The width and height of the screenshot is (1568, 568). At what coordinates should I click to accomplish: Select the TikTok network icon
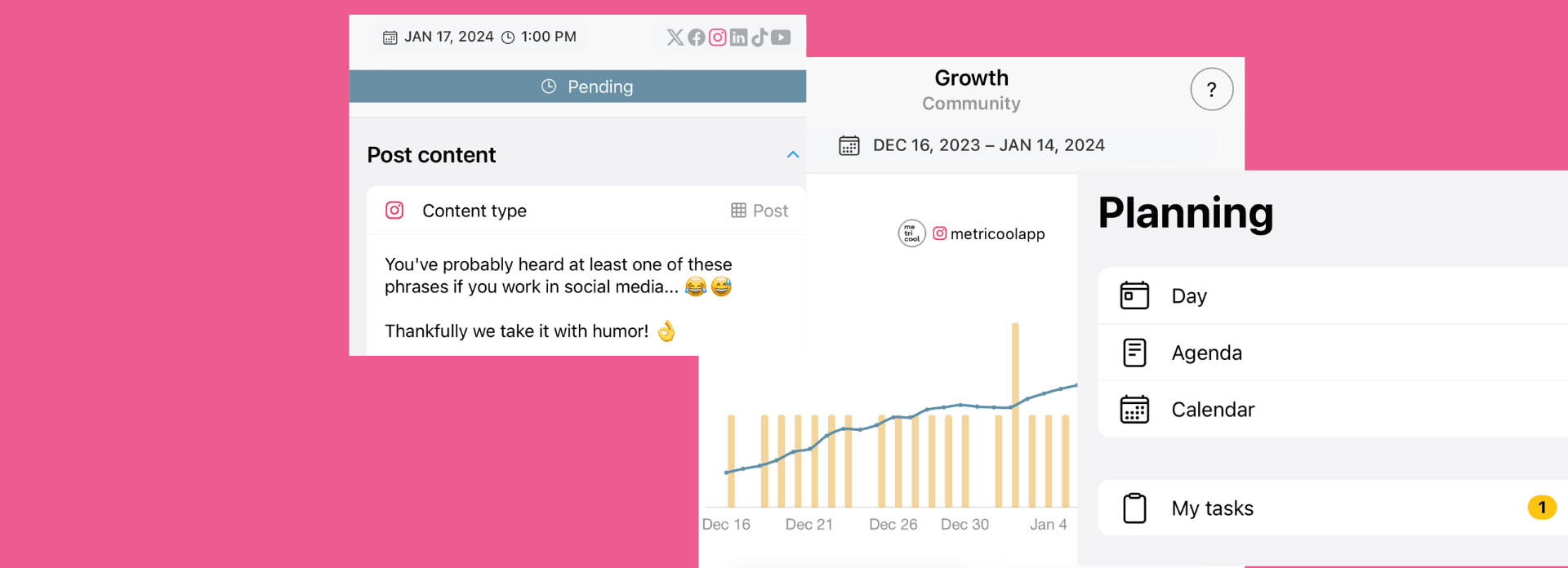759,38
